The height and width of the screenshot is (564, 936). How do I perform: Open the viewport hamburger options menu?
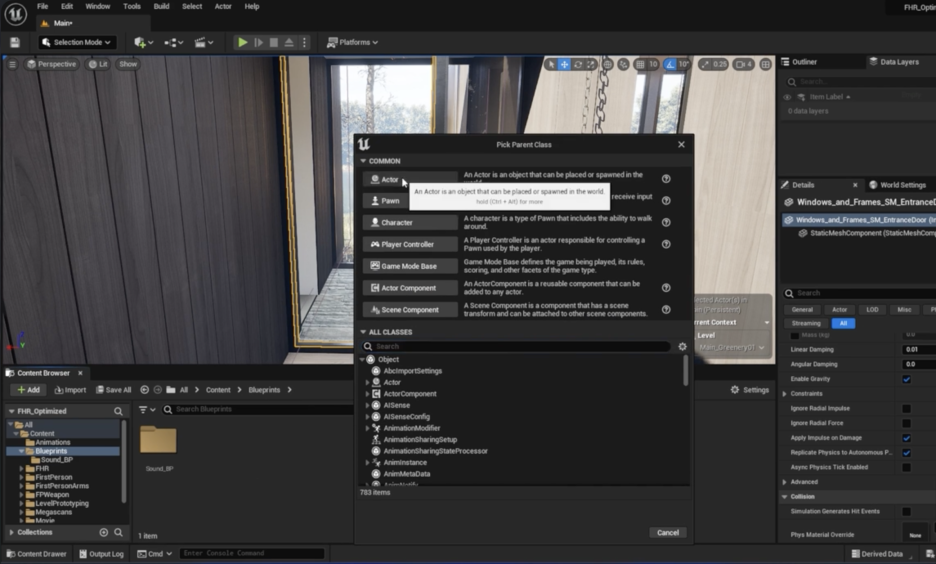coord(12,64)
